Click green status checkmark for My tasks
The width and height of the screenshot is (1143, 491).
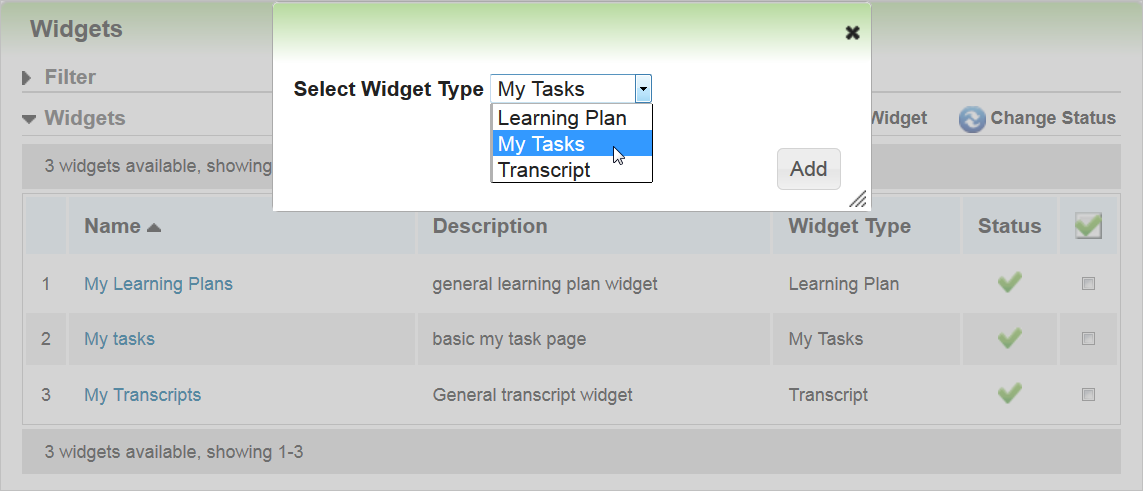point(1009,339)
